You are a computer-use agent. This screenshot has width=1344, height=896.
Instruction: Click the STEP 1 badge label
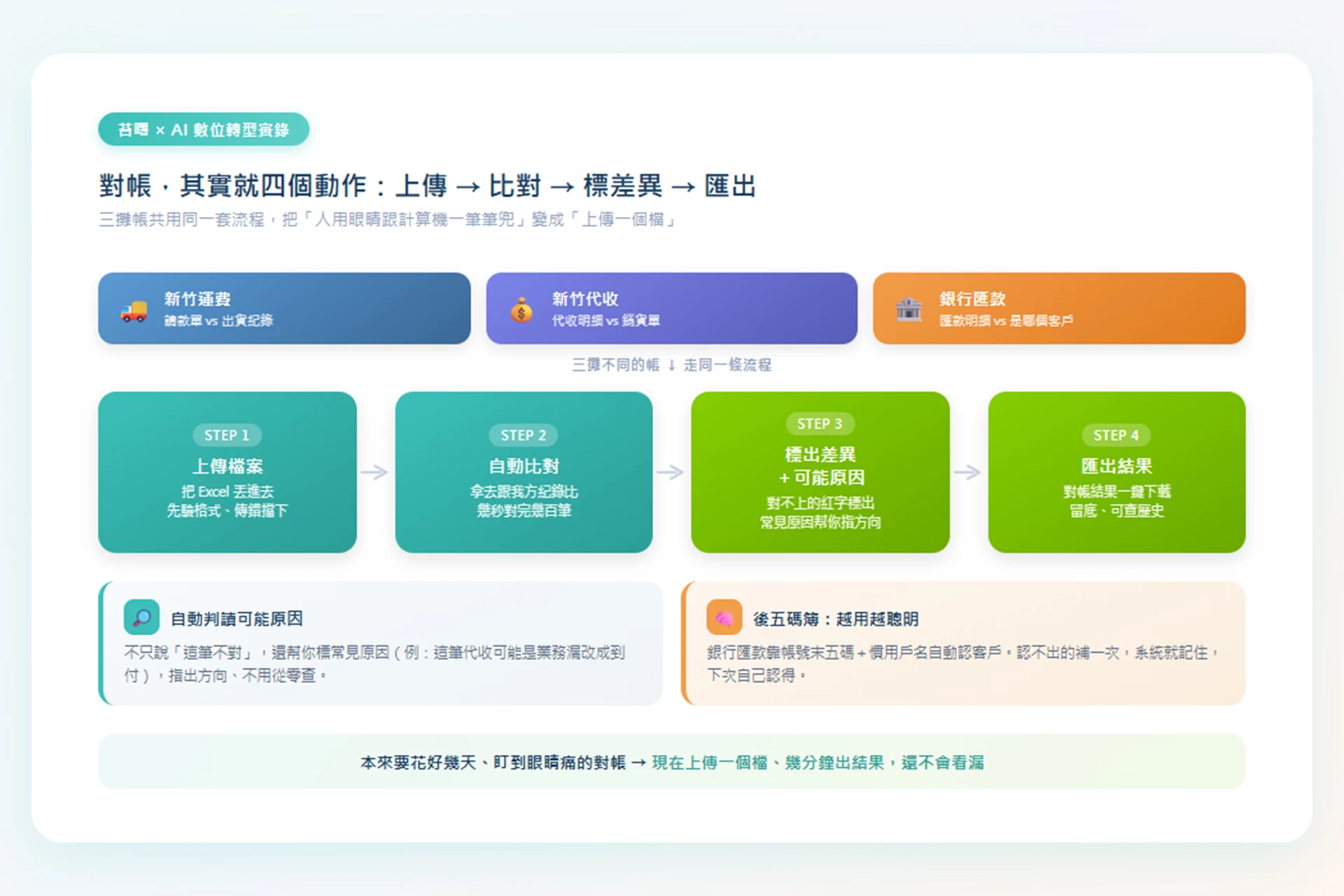point(227,435)
